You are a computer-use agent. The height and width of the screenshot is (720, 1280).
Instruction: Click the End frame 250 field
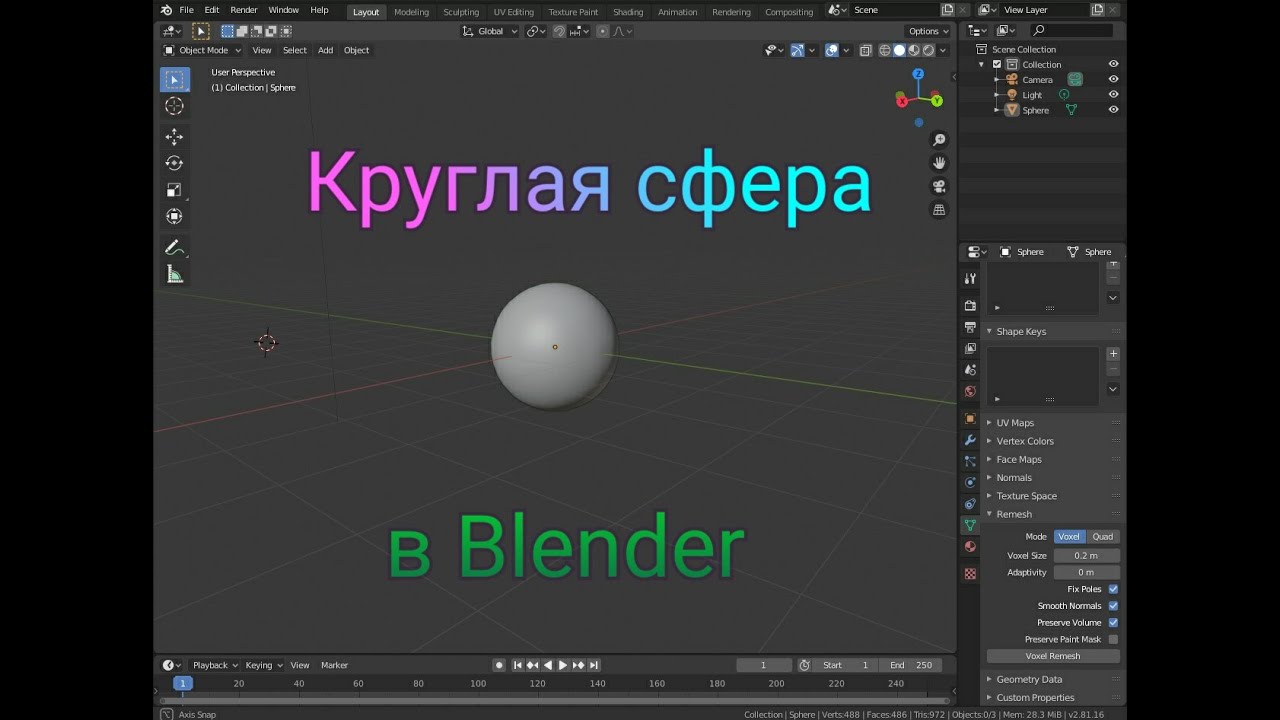(x=910, y=665)
